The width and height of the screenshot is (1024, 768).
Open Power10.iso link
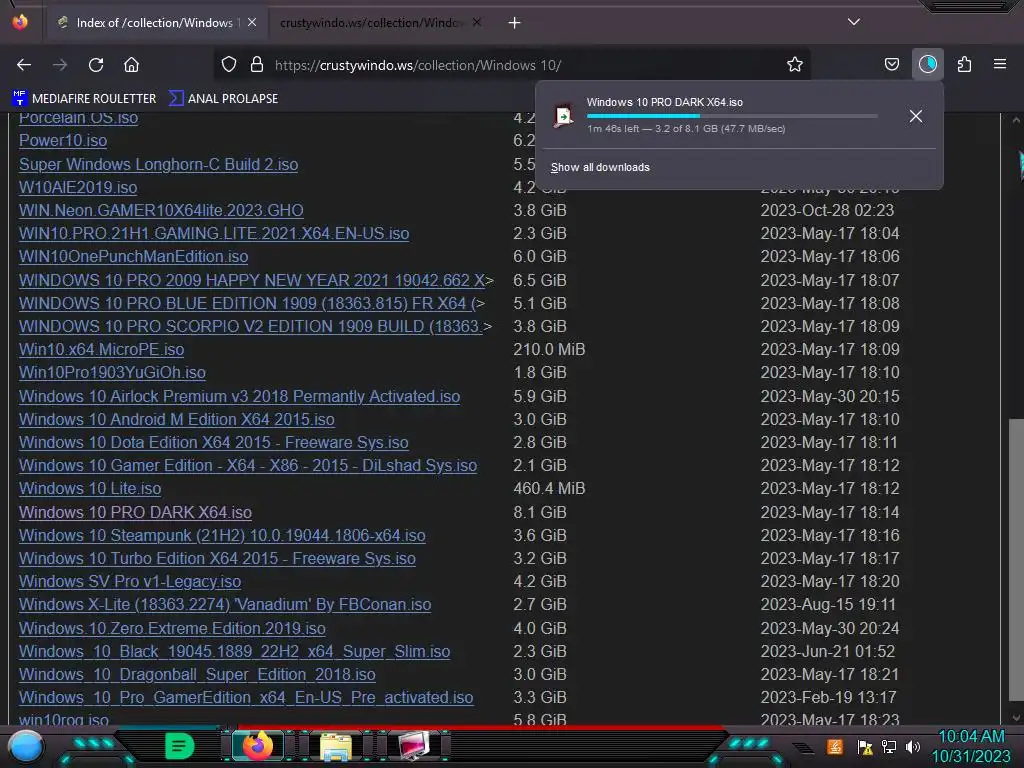63,140
